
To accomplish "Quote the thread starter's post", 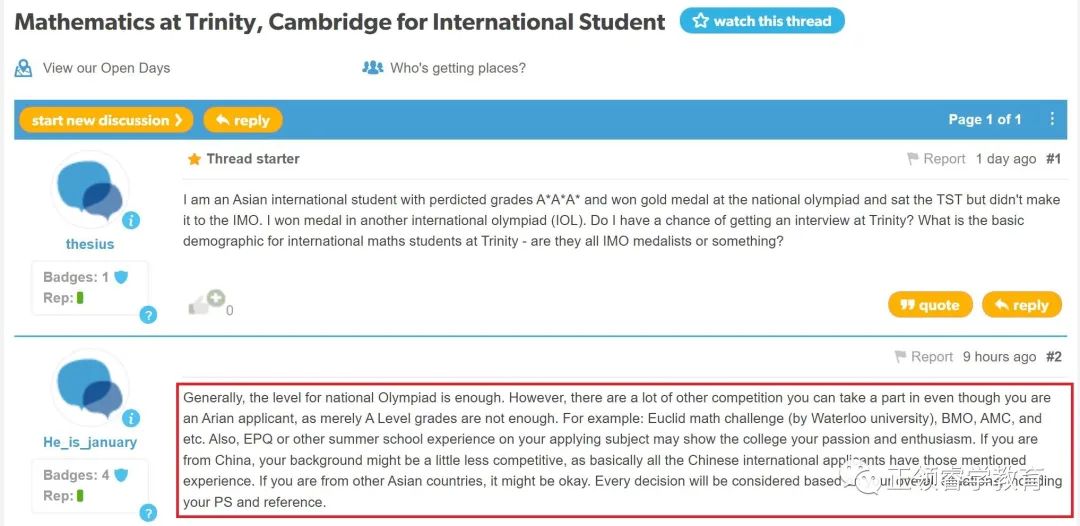I will click(930, 305).
